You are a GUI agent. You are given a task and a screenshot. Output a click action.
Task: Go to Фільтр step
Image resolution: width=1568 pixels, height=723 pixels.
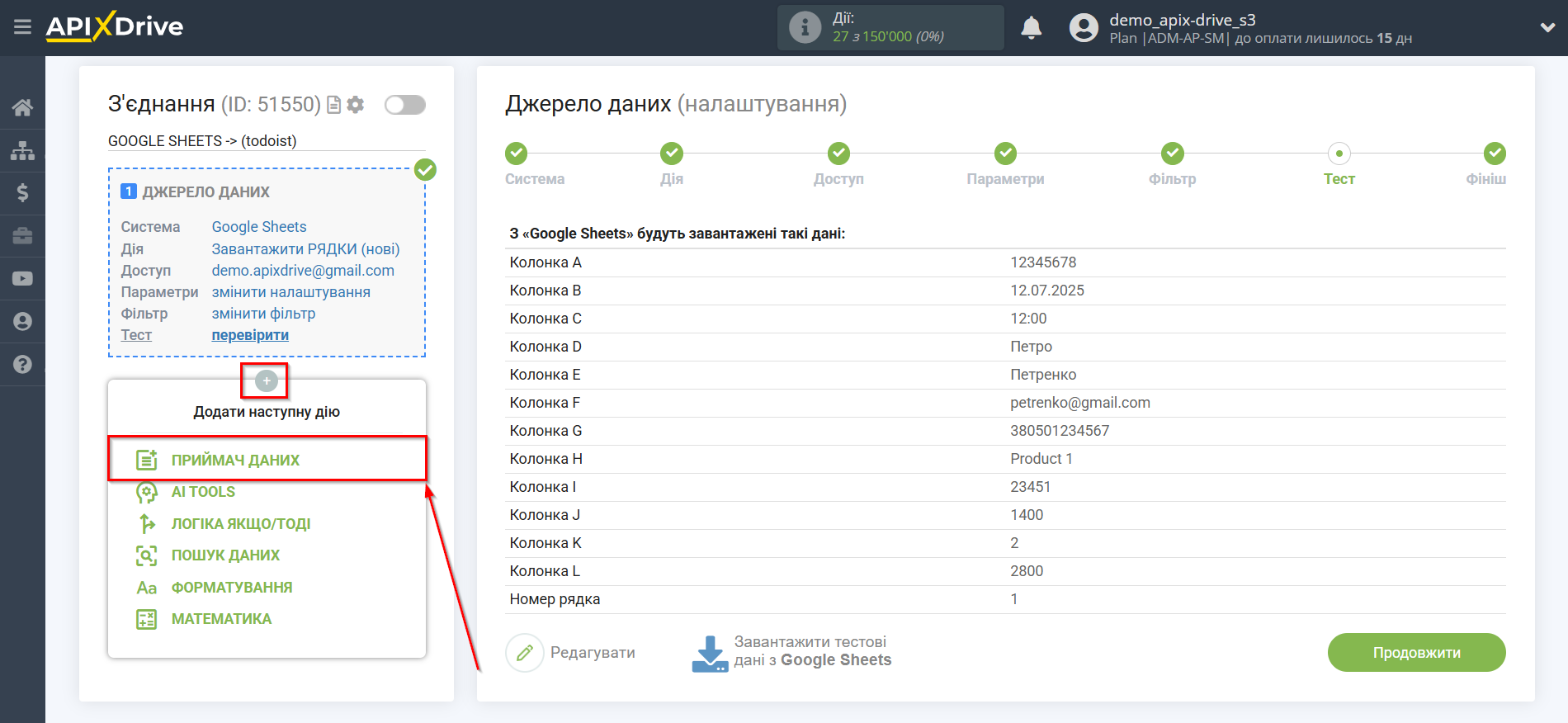click(x=1173, y=154)
